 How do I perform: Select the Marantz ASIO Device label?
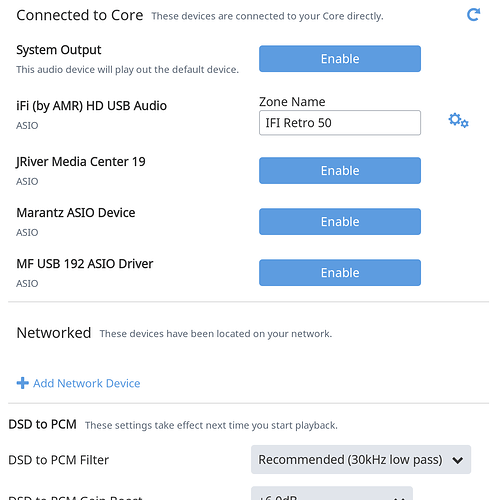pyautogui.click(x=76, y=213)
